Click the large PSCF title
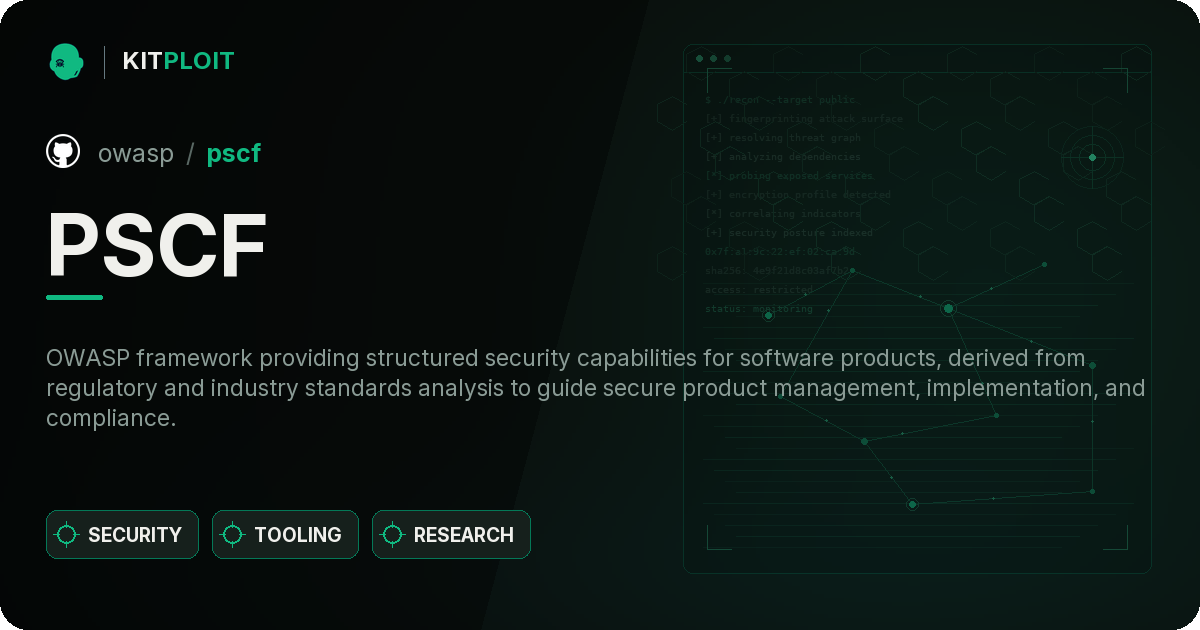This screenshot has width=1200, height=630. click(157, 246)
